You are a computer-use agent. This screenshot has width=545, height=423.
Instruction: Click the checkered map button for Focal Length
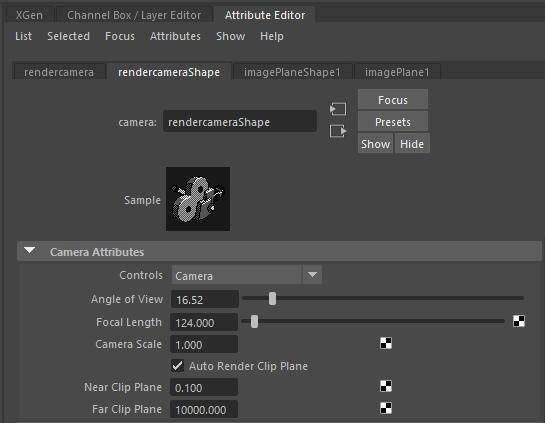519,321
